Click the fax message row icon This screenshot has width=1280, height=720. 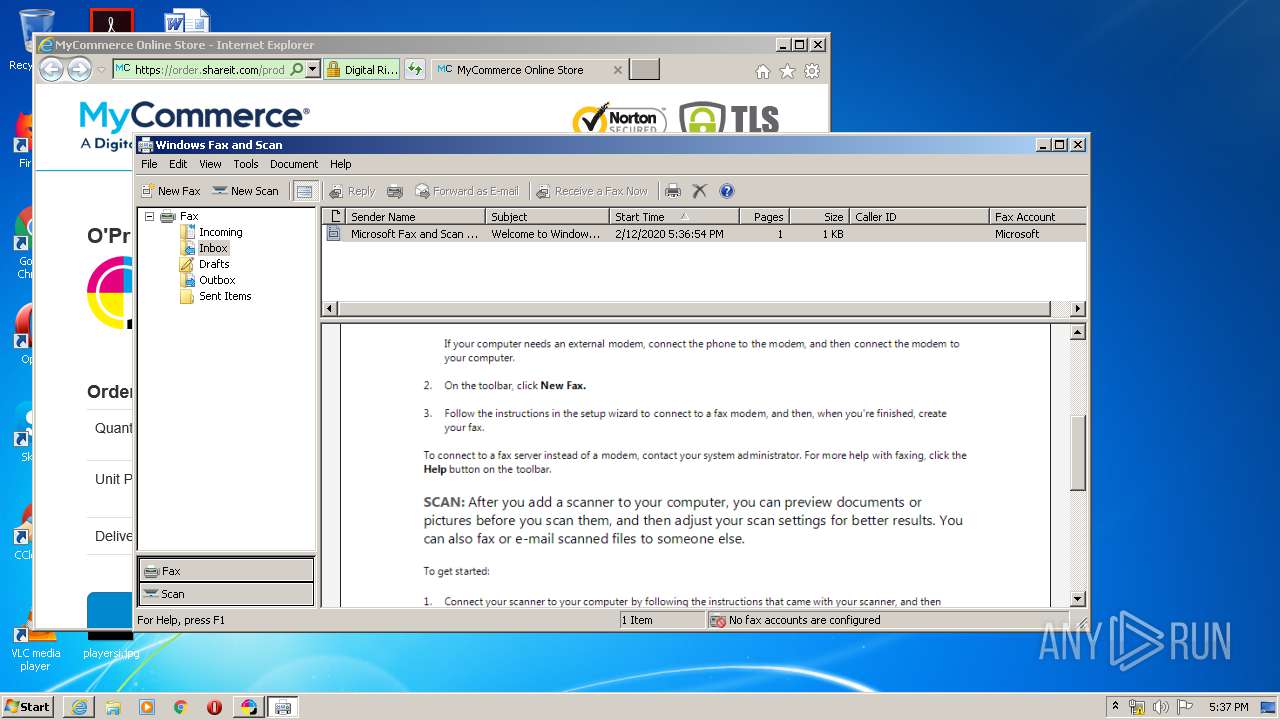click(334, 234)
